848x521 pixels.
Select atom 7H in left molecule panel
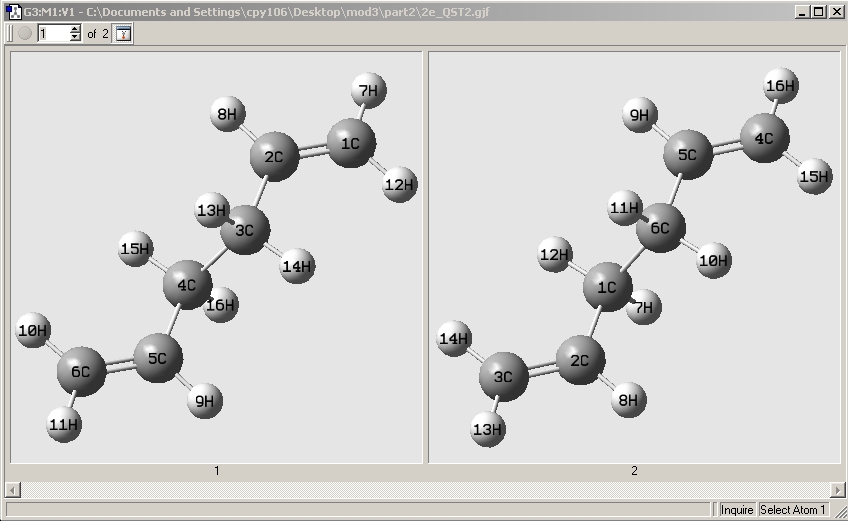(x=369, y=90)
